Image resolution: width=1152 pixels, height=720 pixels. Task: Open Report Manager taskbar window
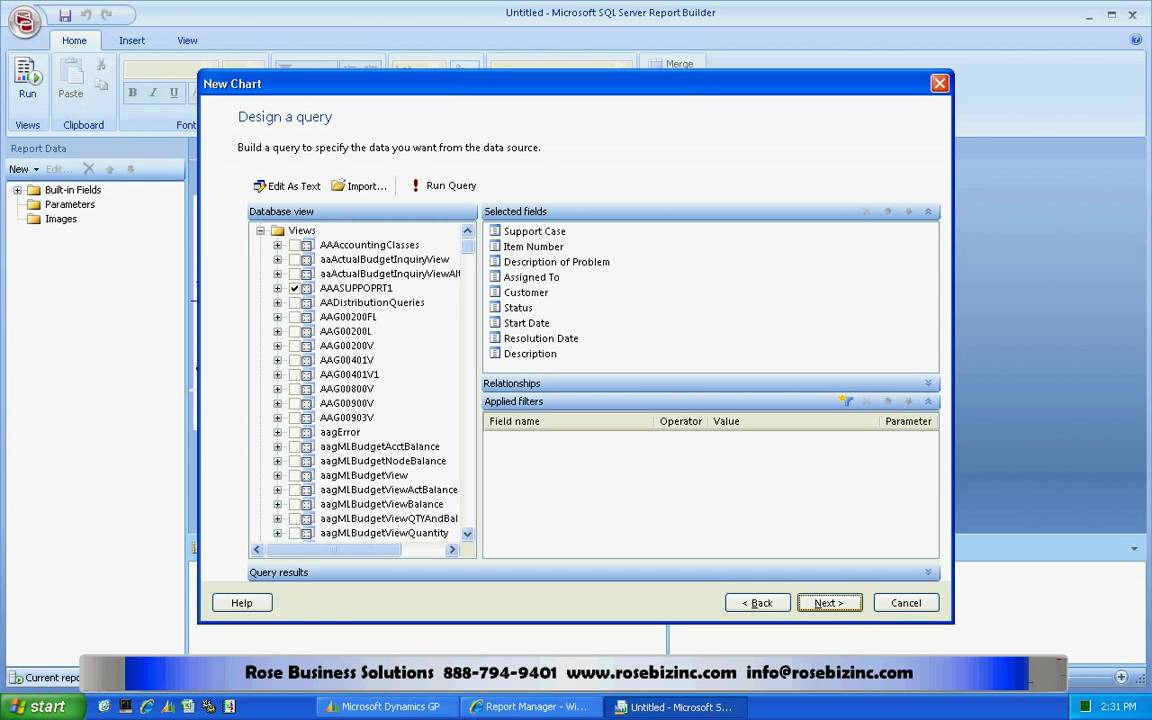coord(533,707)
